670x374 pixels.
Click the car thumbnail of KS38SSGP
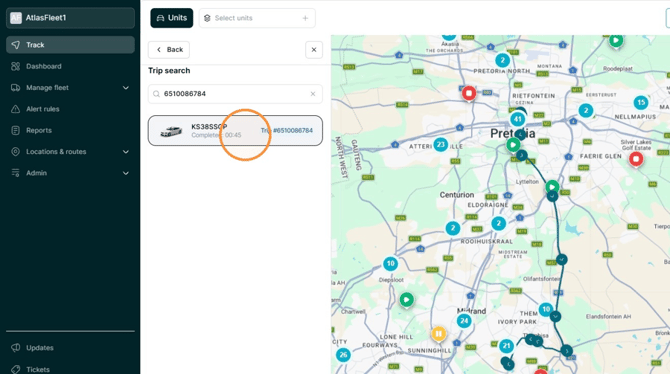coord(171,131)
